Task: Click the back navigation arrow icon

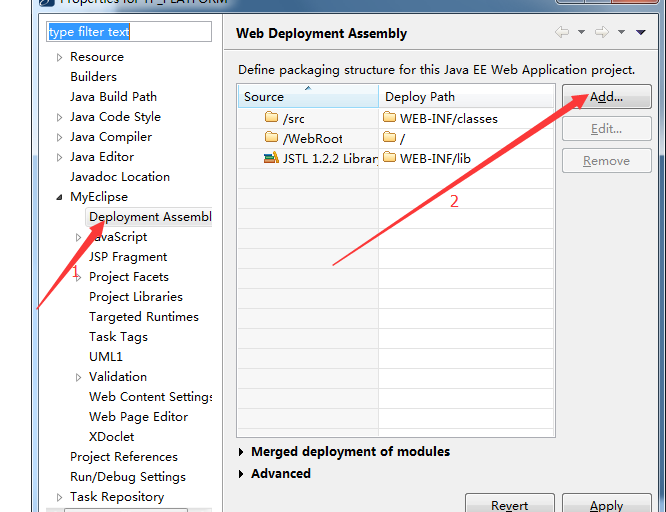Action: pyautogui.click(x=562, y=32)
